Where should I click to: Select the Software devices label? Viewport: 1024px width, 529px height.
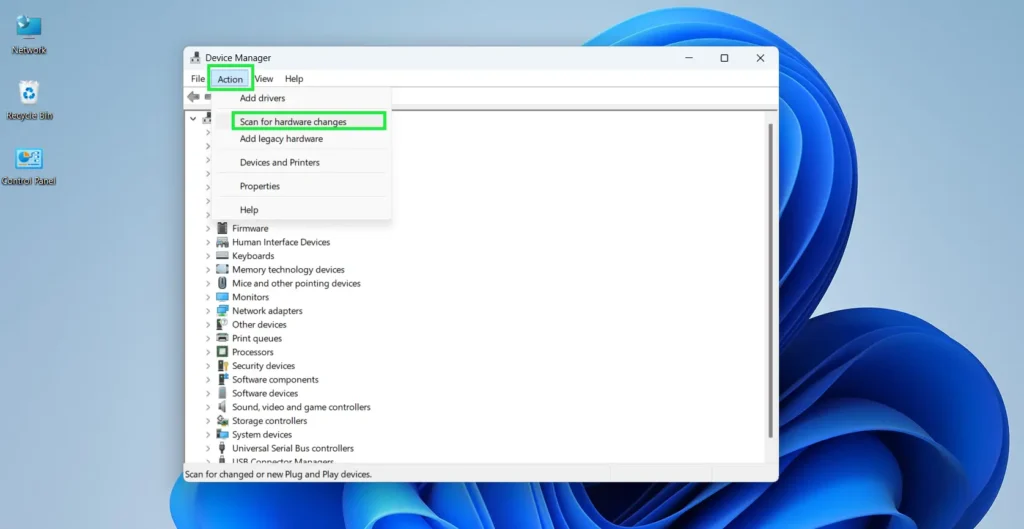coord(264,393)
